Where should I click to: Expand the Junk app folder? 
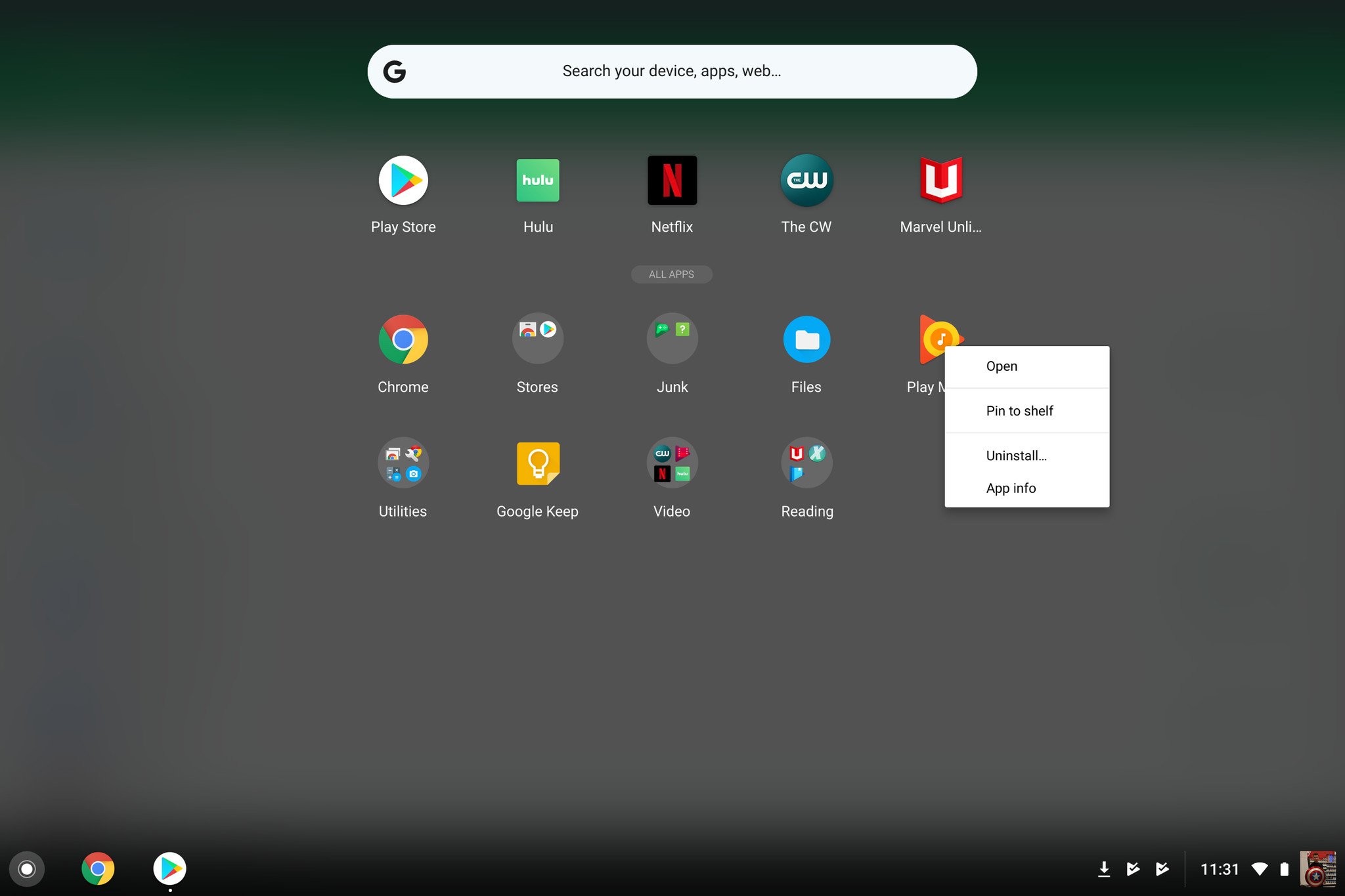click(672, 339)
